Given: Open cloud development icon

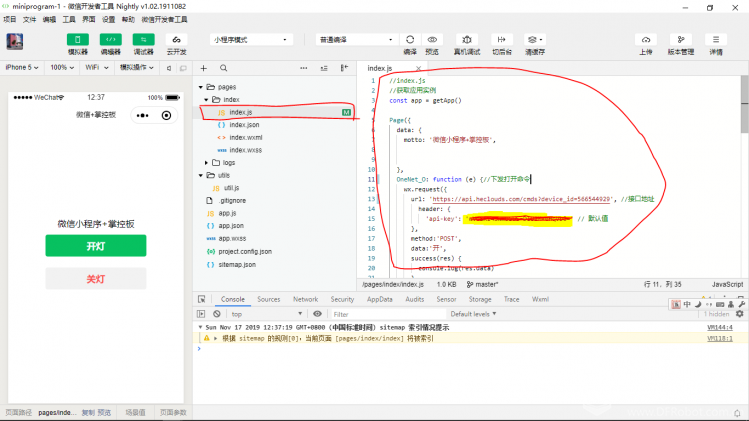Looking at the screenshot, I should click(x=176, y=40).
